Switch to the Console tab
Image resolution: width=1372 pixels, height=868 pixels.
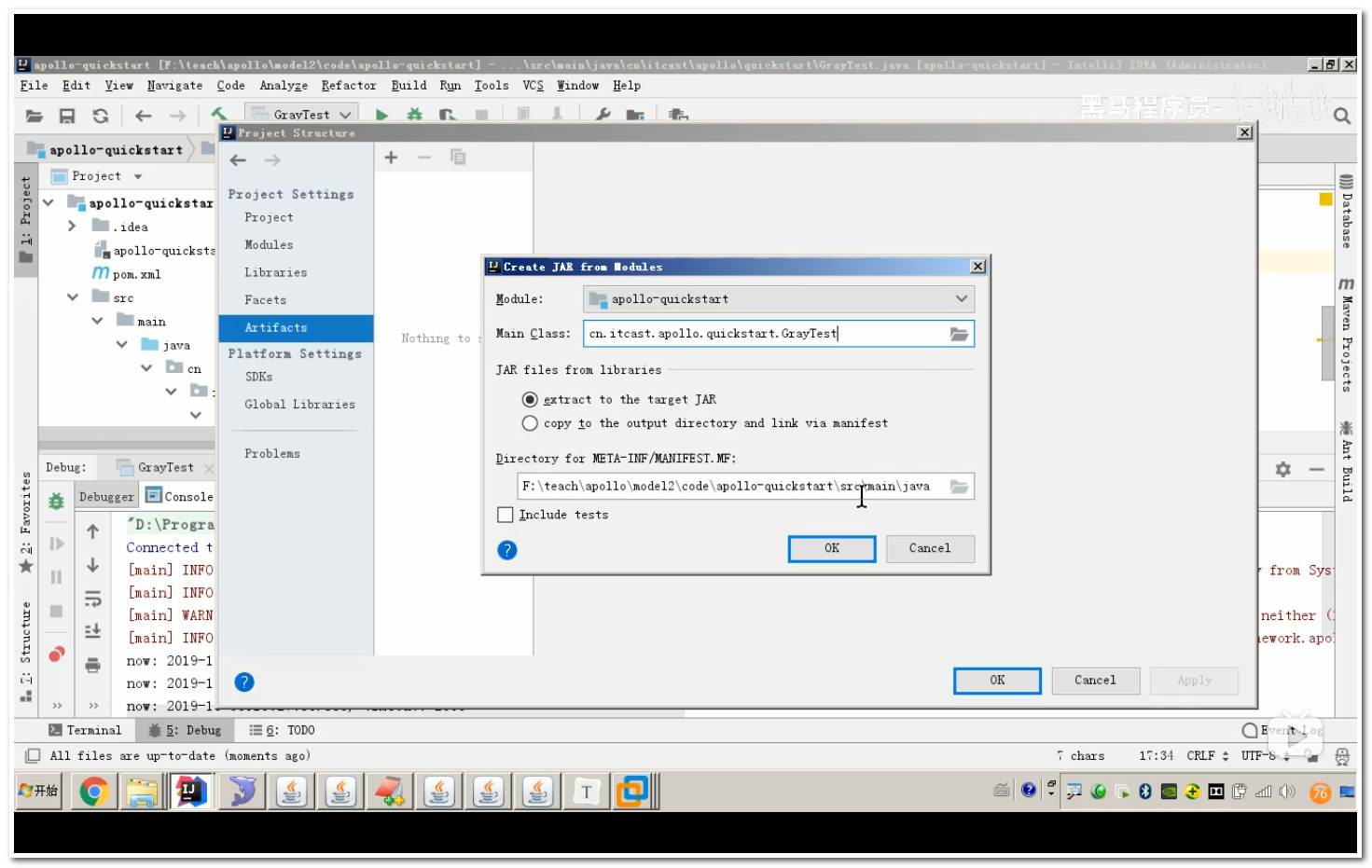coord(179,496)
